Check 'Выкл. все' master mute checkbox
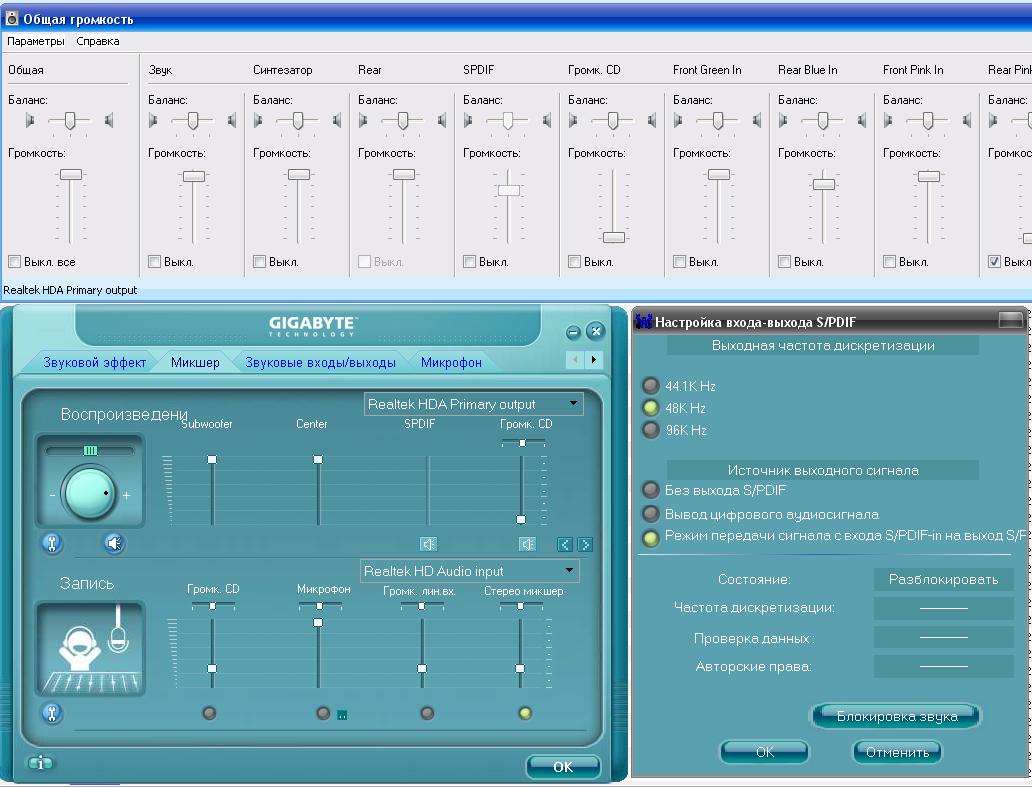Screen dimensions: 1032x787 point(15,262)
